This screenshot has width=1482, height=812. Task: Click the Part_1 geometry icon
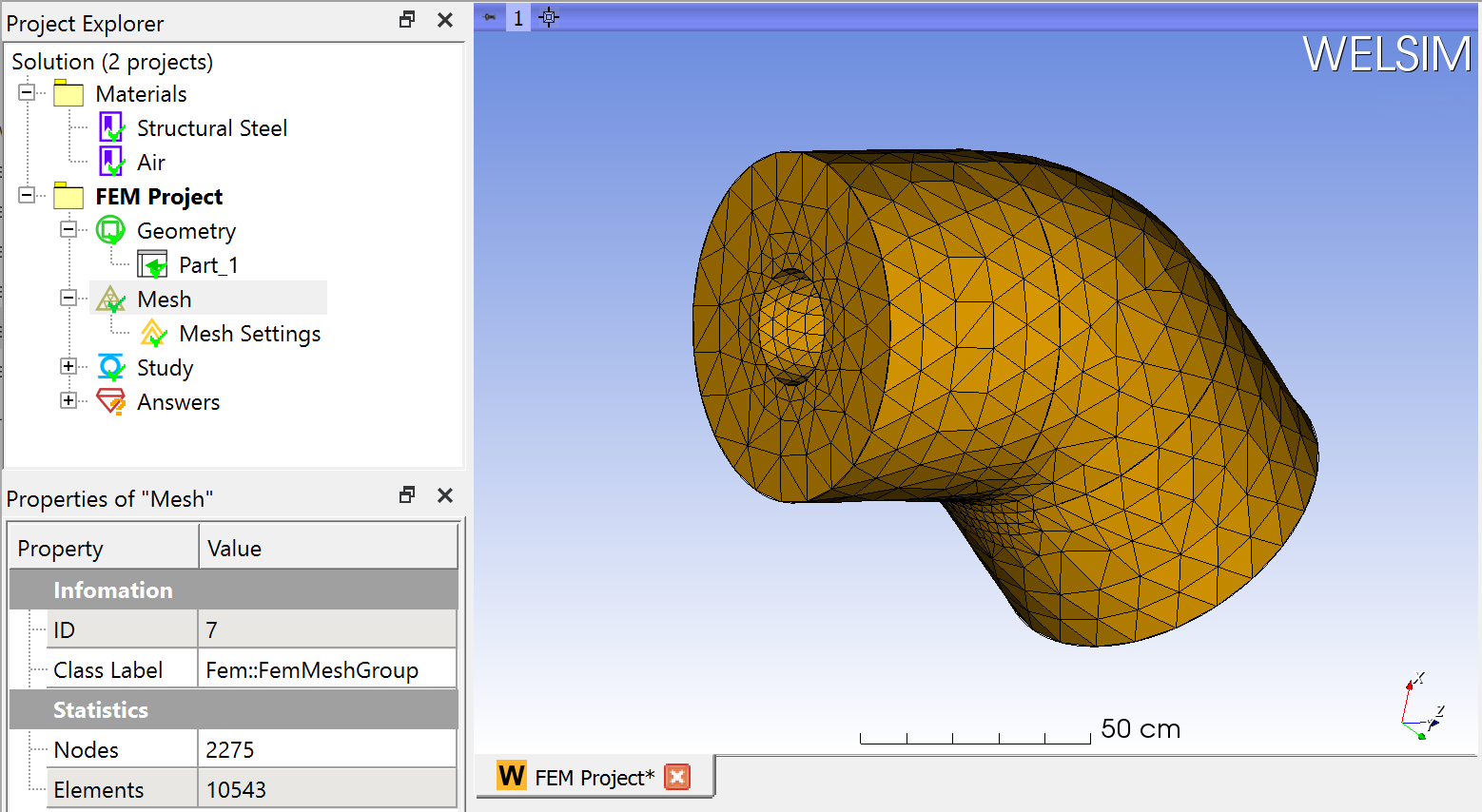point(152,264)
